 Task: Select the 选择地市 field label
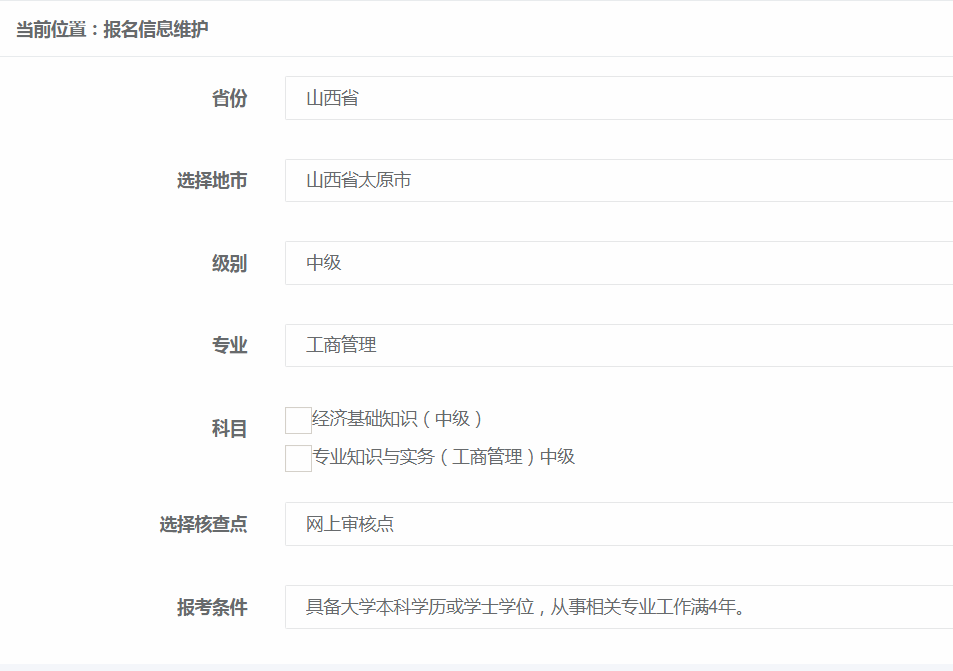click(212, 181)
